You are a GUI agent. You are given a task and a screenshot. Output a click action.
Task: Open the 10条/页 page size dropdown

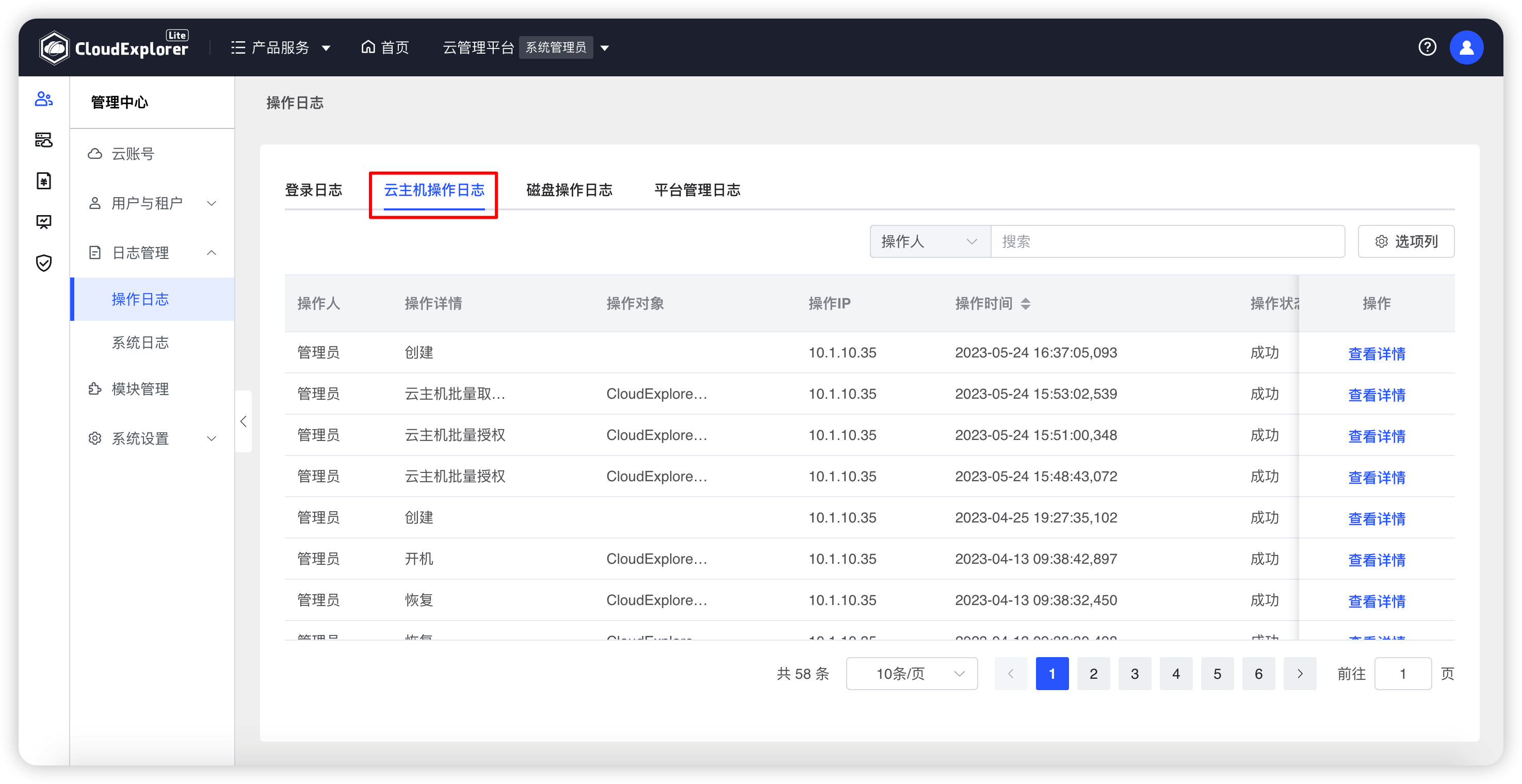(x=912, y=673)
